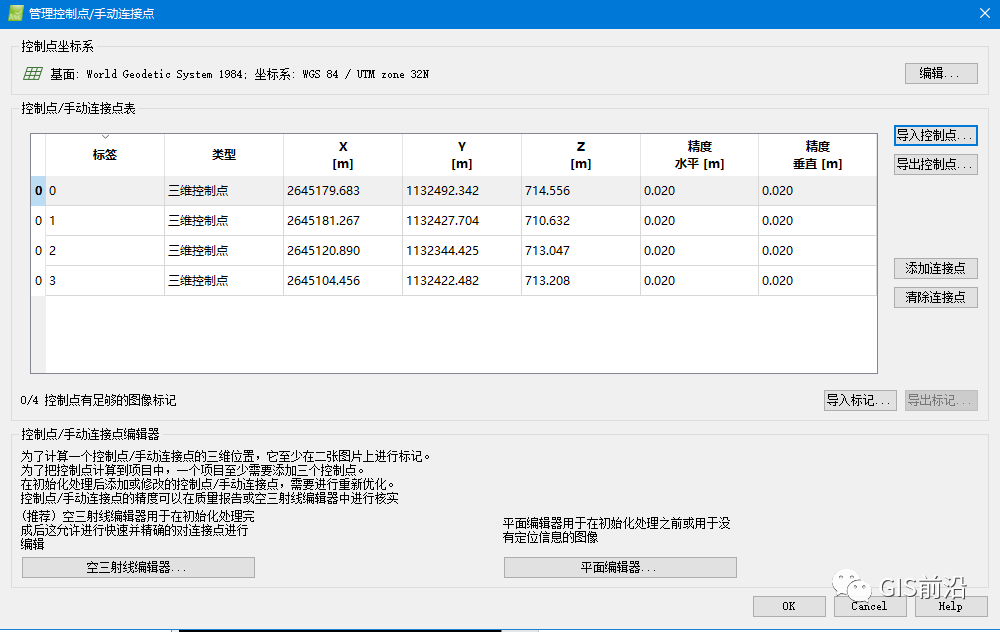Image resolution: width=1000 pixels, height=632 pixels.
Task: Open 三维控制点 type cell for point 3
Action: pyautogui.click(x=224, y=281)
